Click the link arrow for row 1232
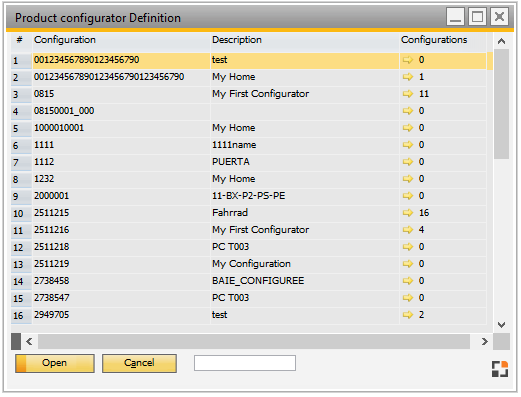This screenshot has height=397, width=521. (x=407, y=179)
